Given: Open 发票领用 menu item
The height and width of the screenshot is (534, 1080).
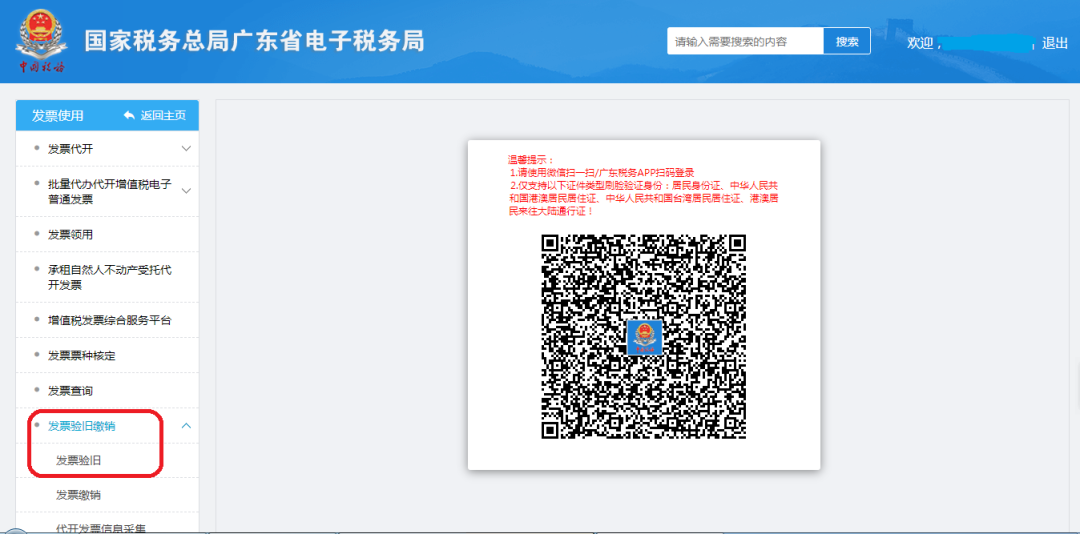Looking at the screenshot, I should (x=70, y=234).
